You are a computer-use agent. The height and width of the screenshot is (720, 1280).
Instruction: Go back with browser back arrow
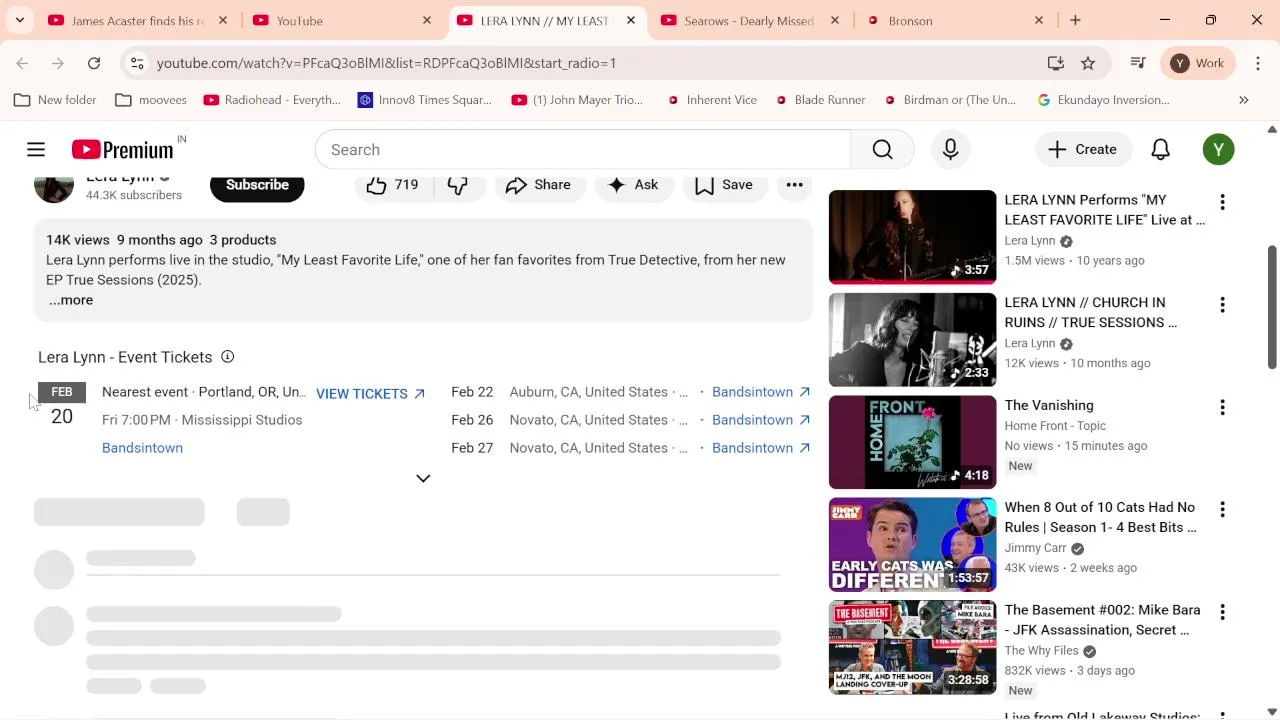click(22, 63)
